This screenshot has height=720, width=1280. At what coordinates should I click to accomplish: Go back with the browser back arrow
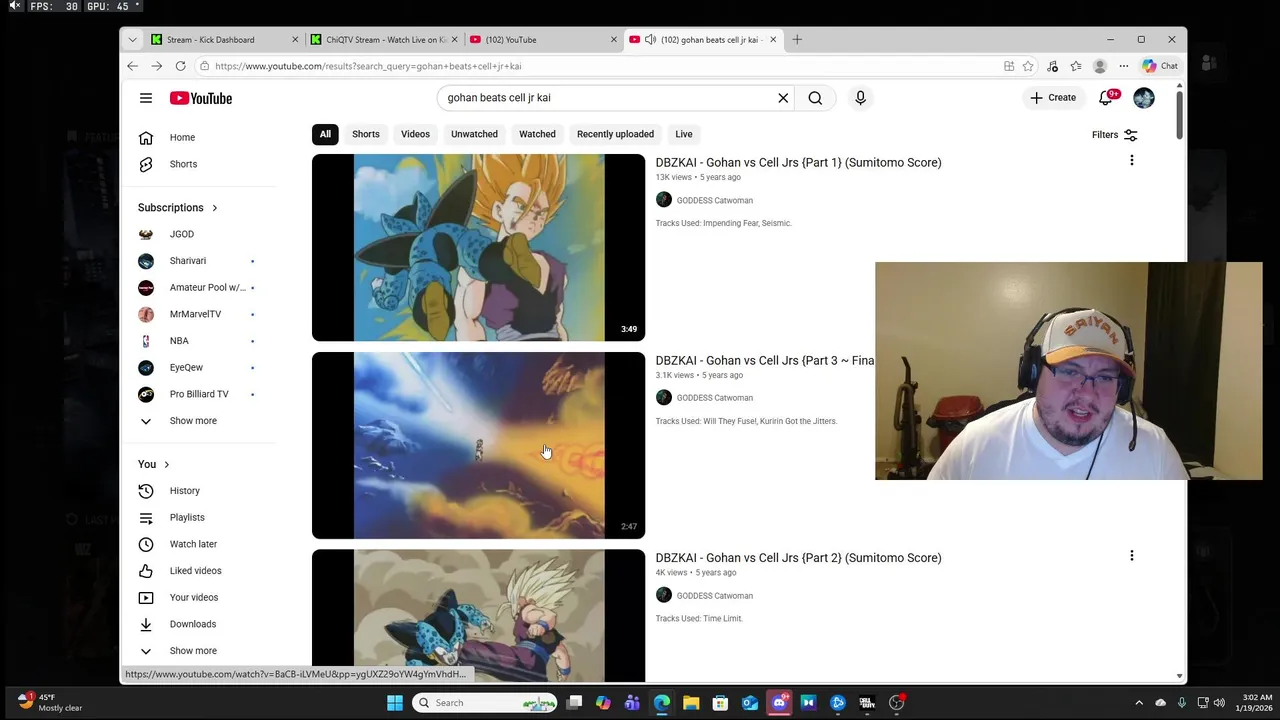[x=133, y=66]
